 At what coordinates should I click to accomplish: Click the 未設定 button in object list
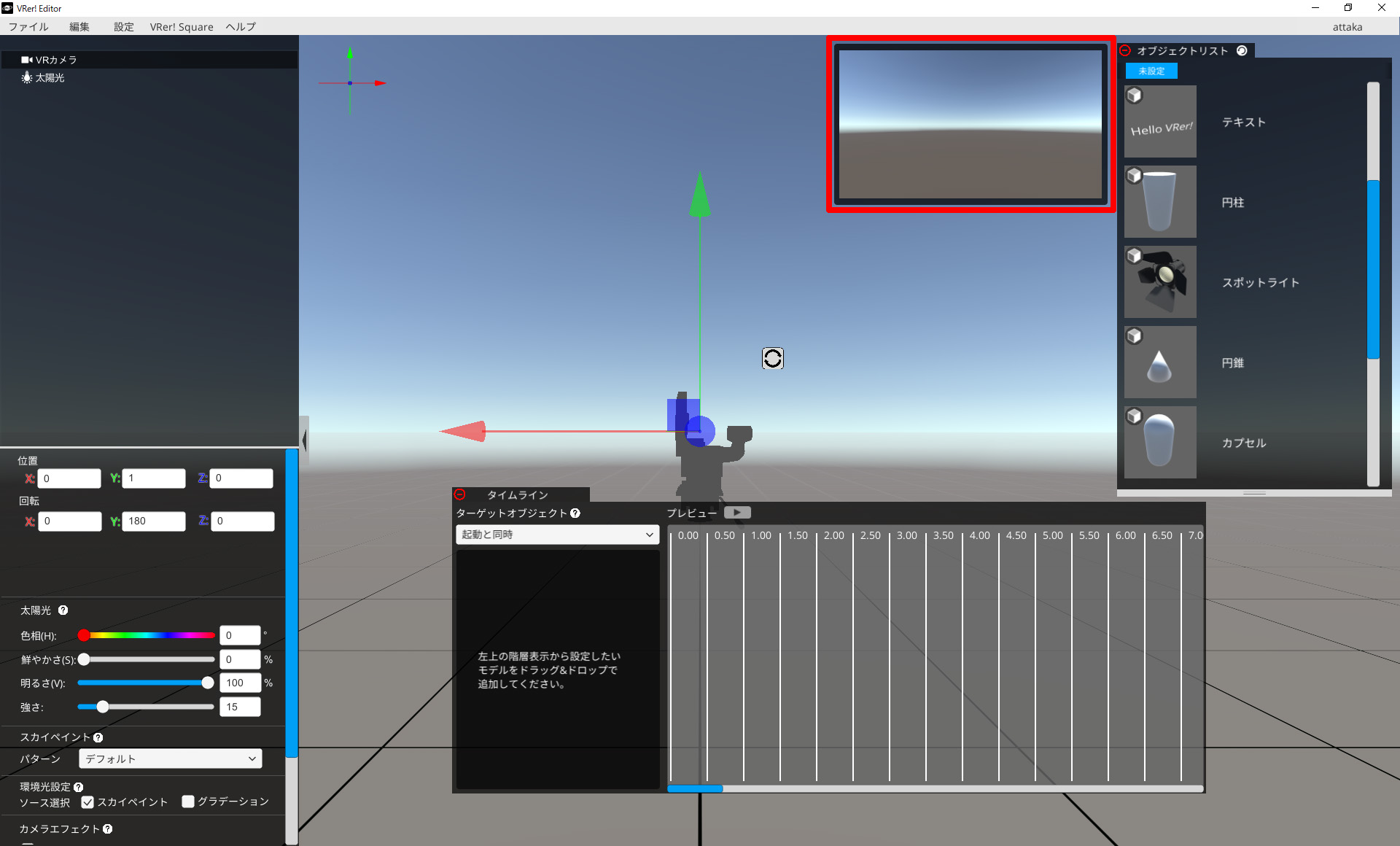click(x=1152, y=71)
